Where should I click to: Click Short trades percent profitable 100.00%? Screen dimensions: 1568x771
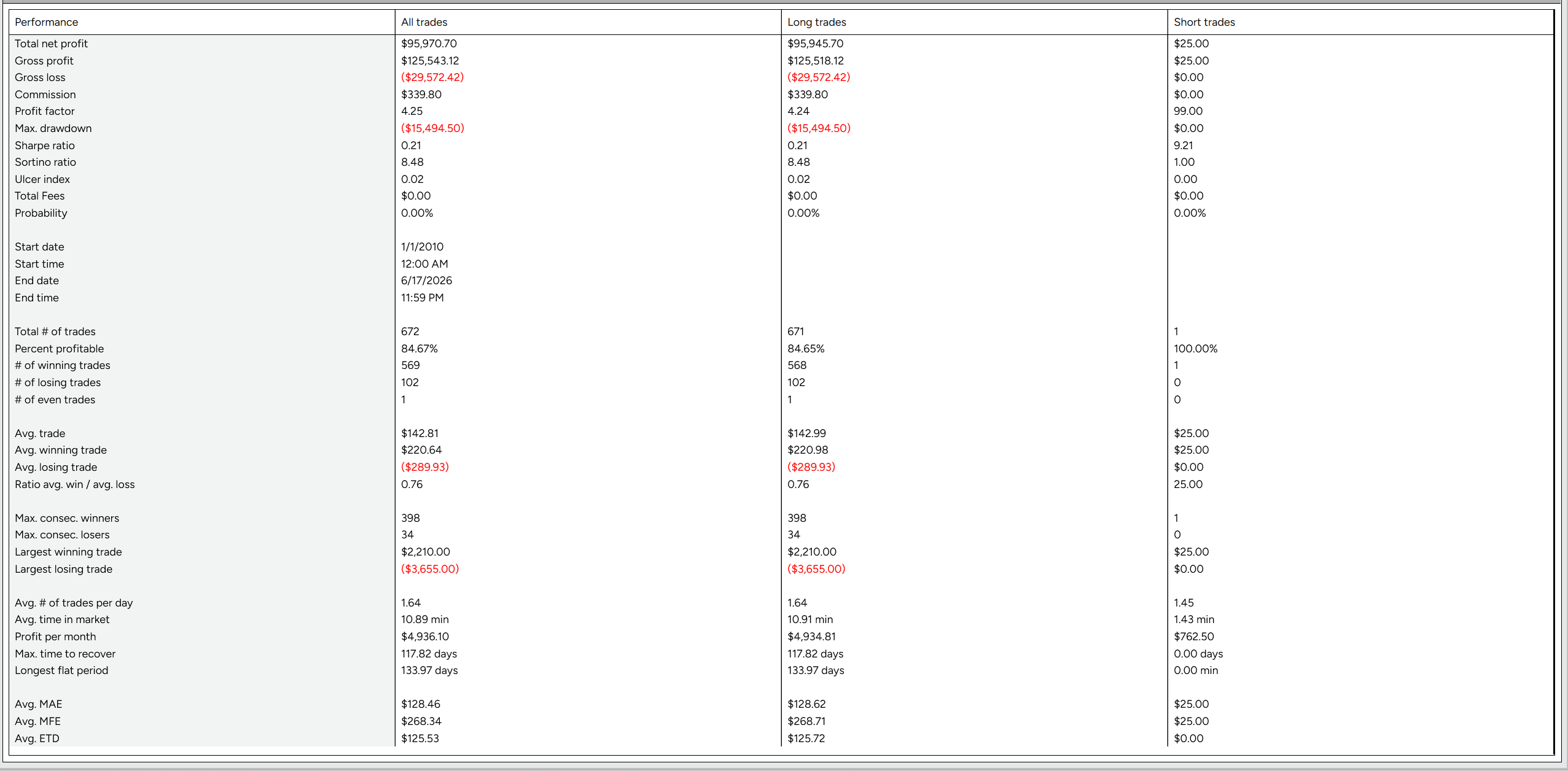click(1195, 349)
